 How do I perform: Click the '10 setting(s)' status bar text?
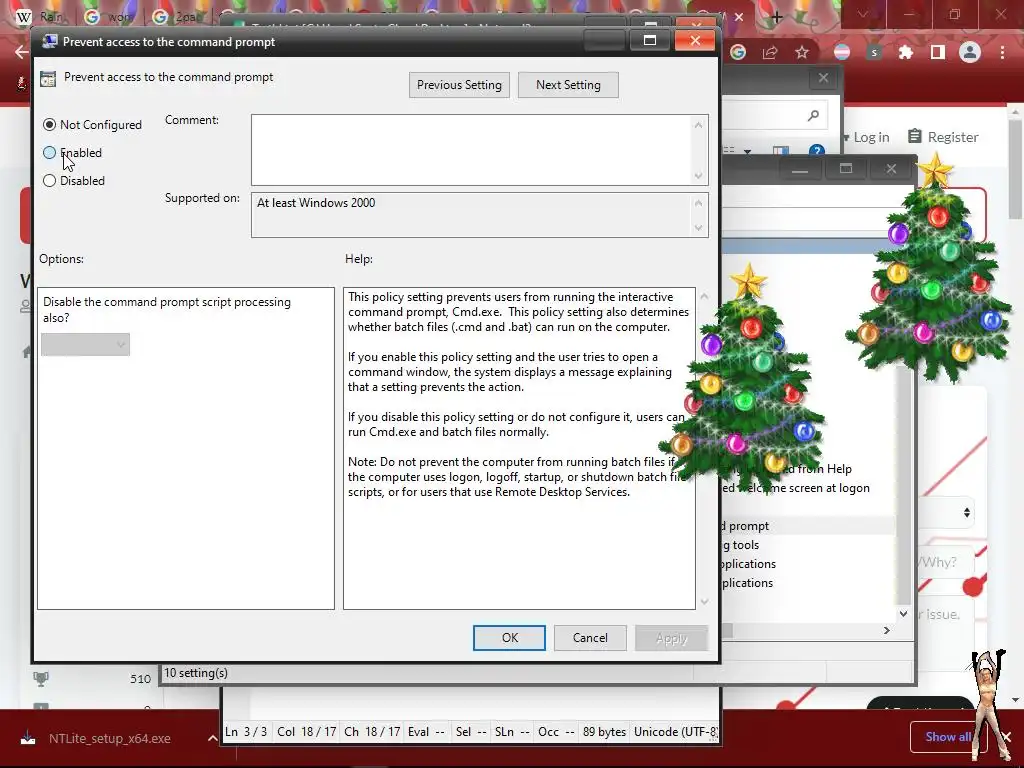tap(196, 673)
